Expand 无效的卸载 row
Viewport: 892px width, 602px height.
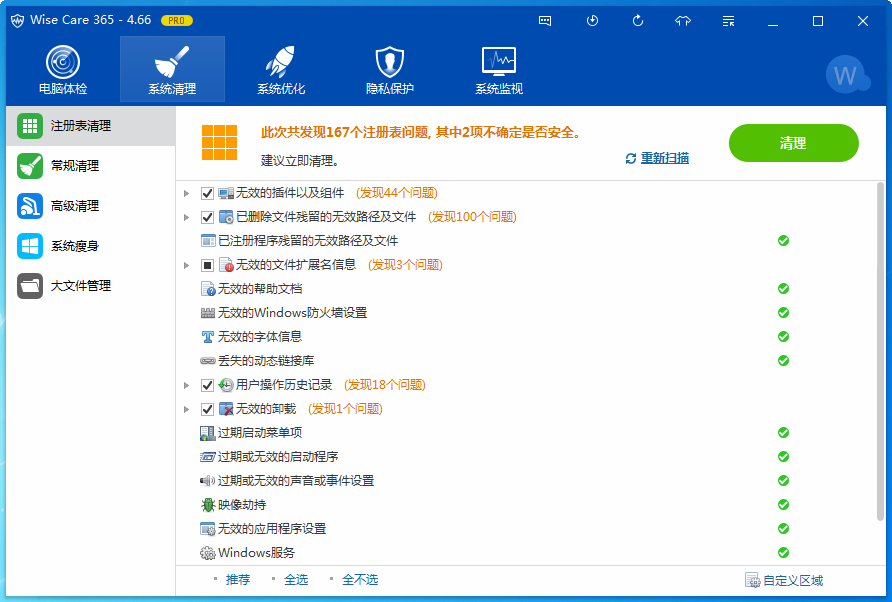click(x=187, y=409)
